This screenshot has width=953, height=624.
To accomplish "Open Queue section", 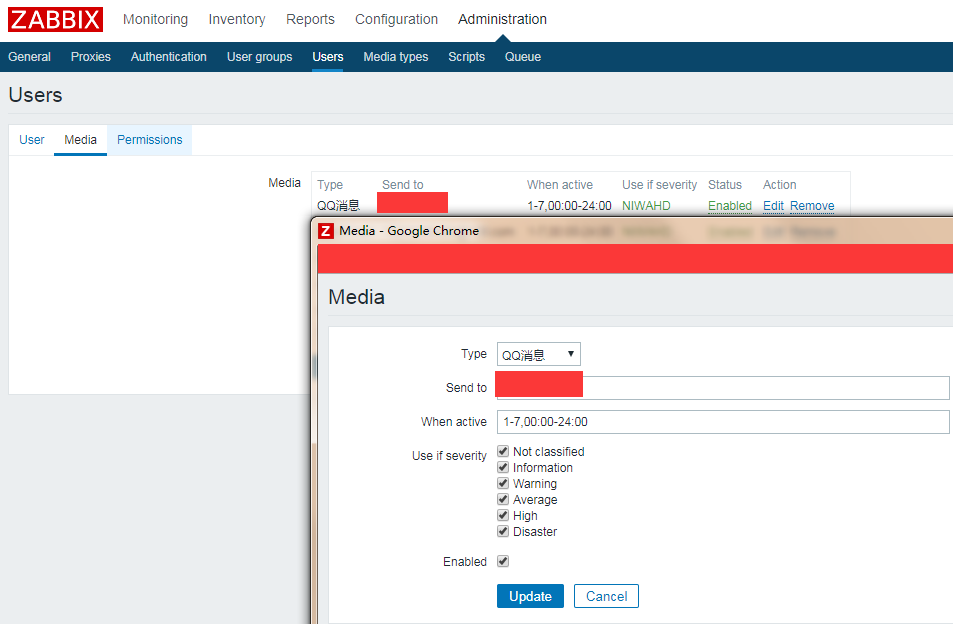I will pos(523,57).
